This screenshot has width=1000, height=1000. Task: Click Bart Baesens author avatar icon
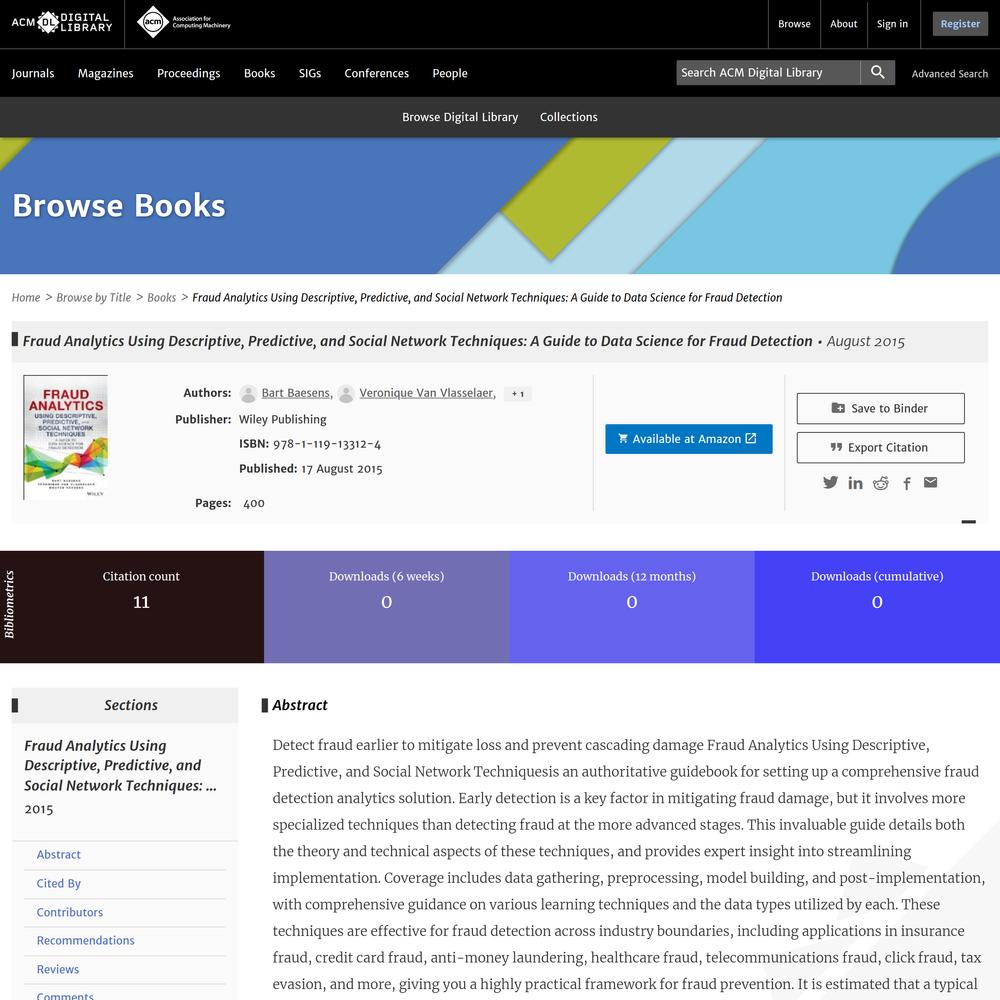click(x=248, y=393)
